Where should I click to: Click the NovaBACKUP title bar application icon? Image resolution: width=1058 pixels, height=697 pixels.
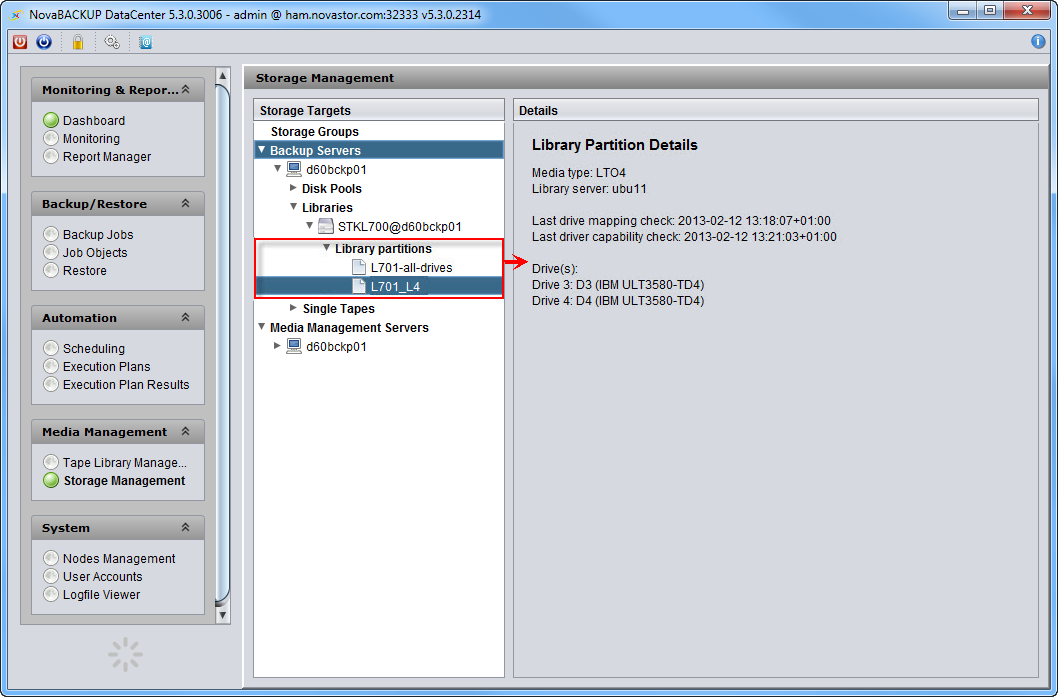click(17, 14)
